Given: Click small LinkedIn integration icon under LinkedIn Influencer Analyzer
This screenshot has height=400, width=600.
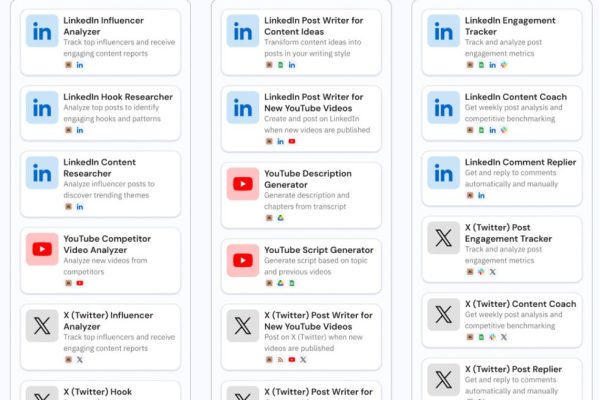Looking at the screenshot, I should point(80,65).
